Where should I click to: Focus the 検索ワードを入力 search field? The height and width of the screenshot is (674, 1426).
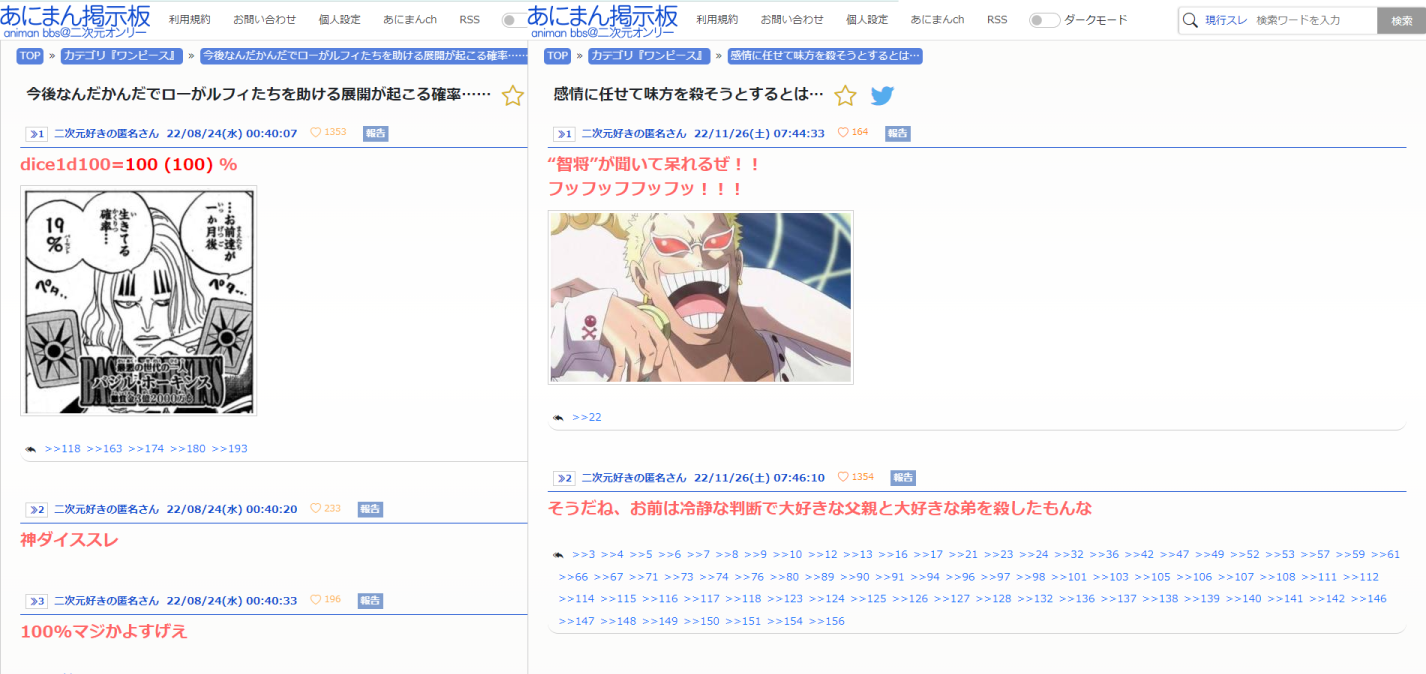coord(1314,20)
